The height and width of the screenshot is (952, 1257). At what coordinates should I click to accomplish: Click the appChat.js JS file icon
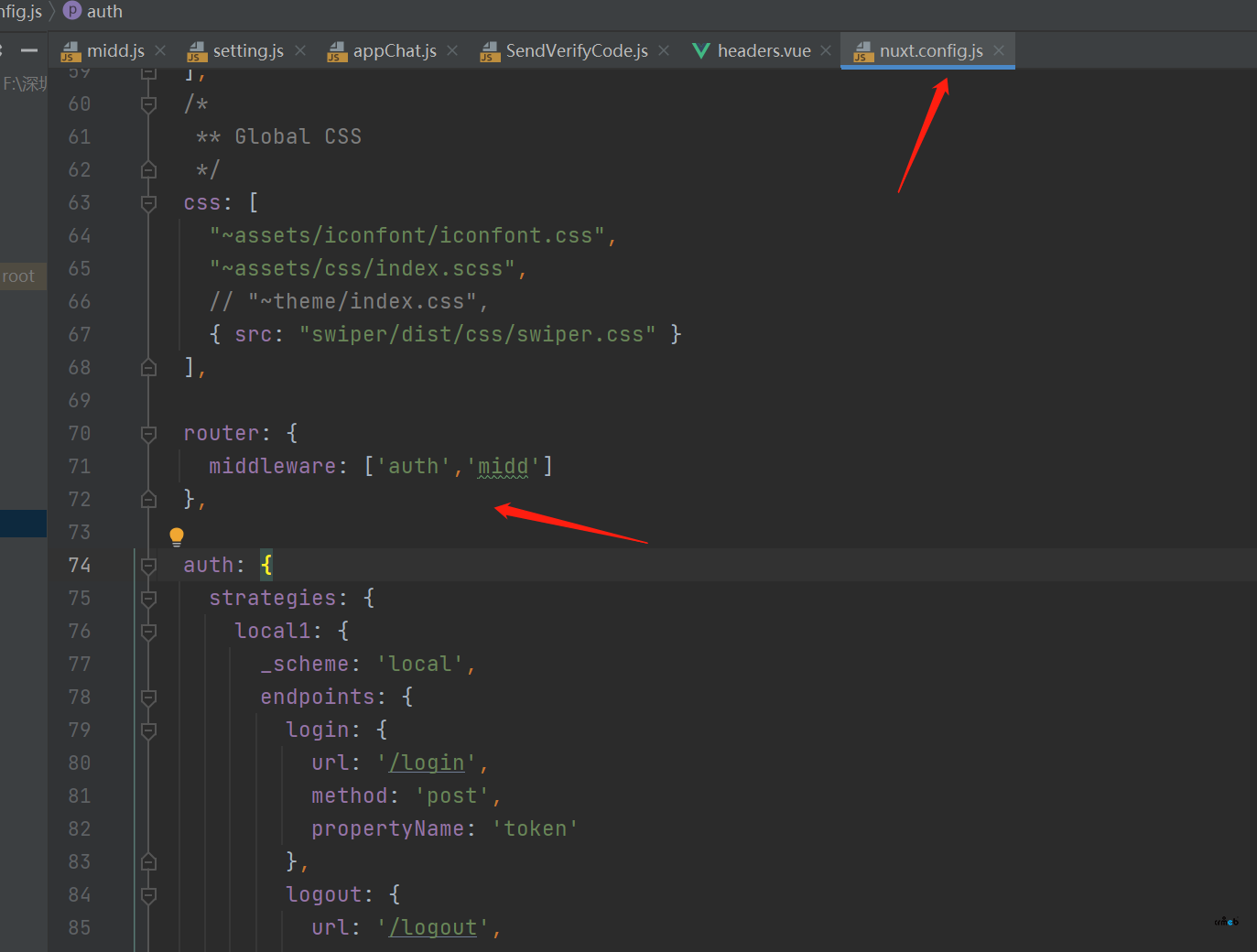(x=337, y=51)
